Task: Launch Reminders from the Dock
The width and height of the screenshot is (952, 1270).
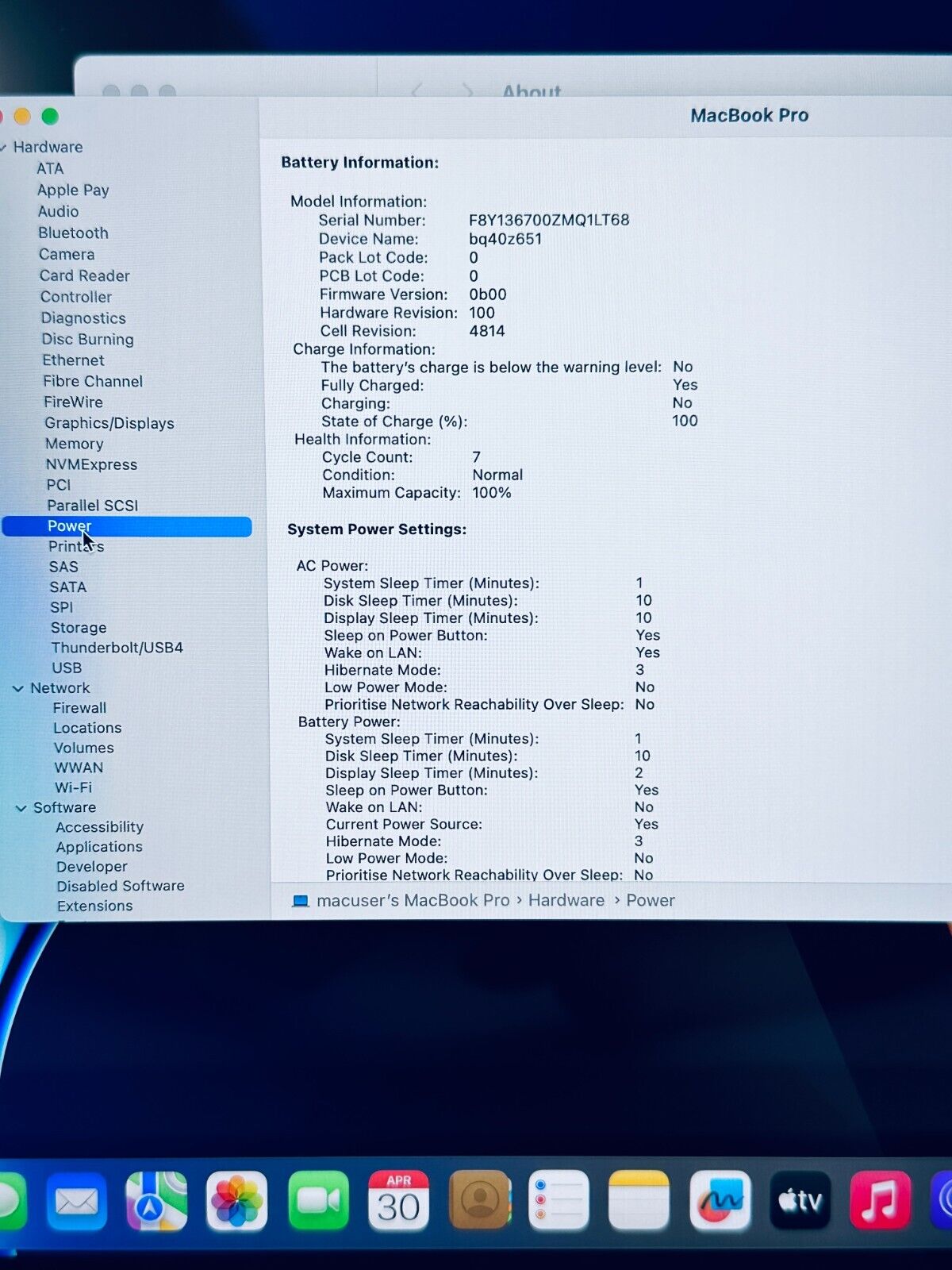Action: pos(559,1200)
